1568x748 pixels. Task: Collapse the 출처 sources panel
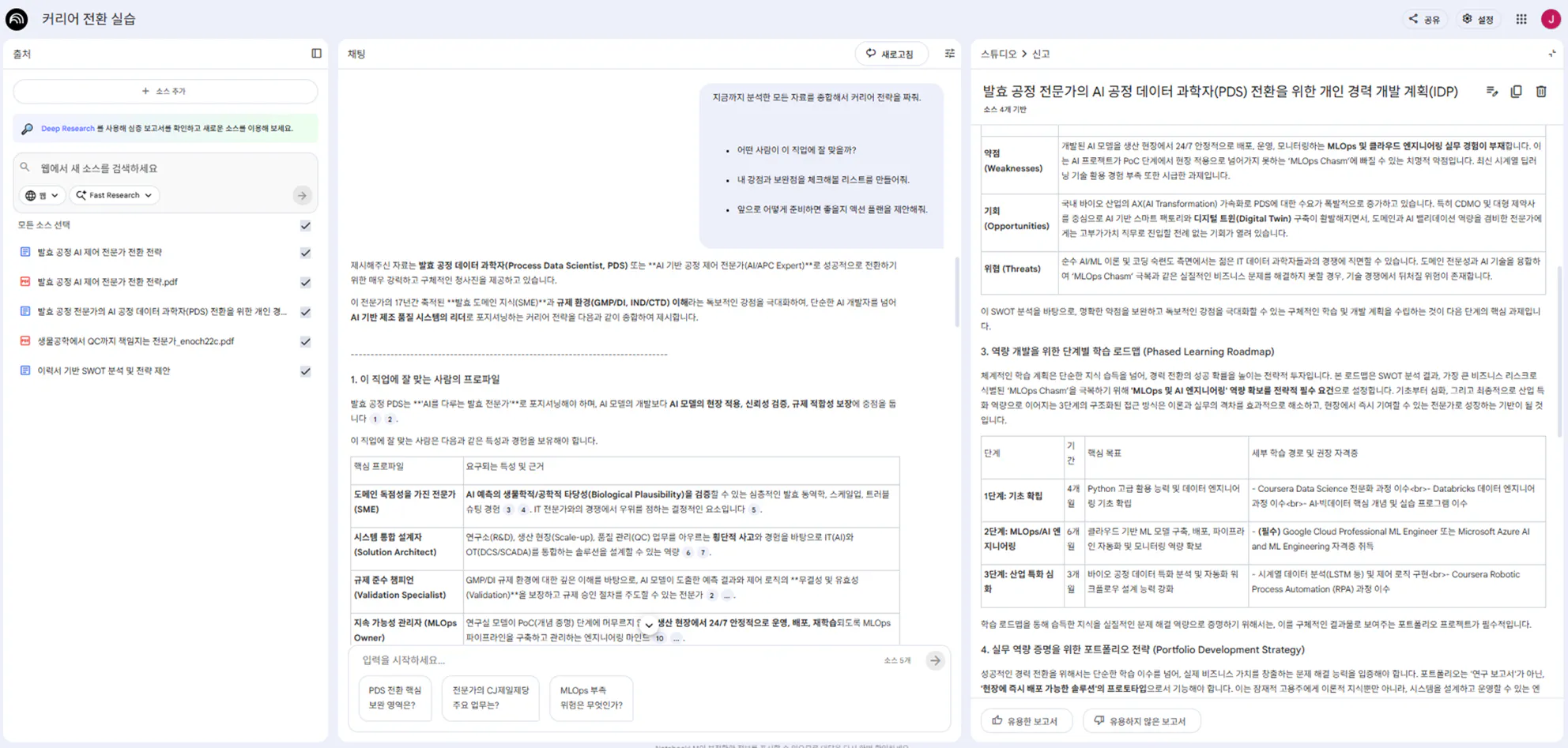(x=316, y=54)
